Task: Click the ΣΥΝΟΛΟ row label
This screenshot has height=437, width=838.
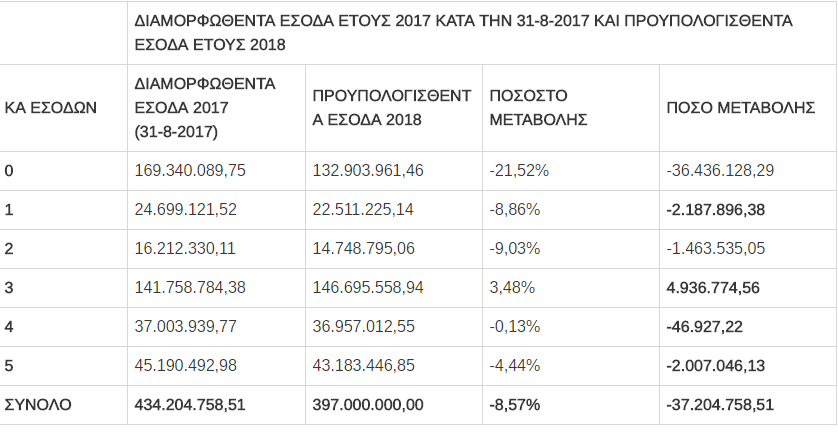Action: coord(39,404)
